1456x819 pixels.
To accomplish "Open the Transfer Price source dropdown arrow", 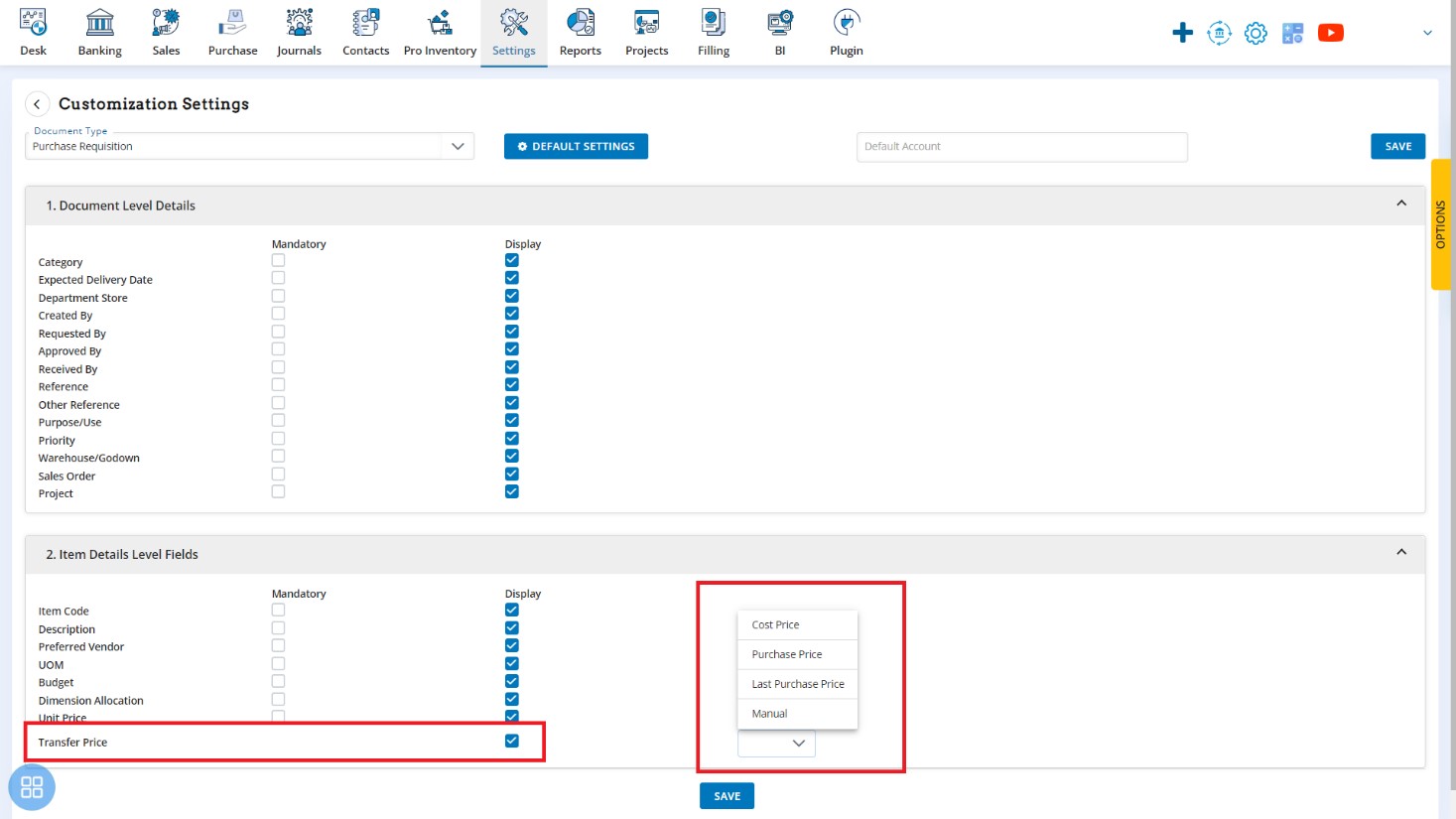I will (x=798, y=743).
